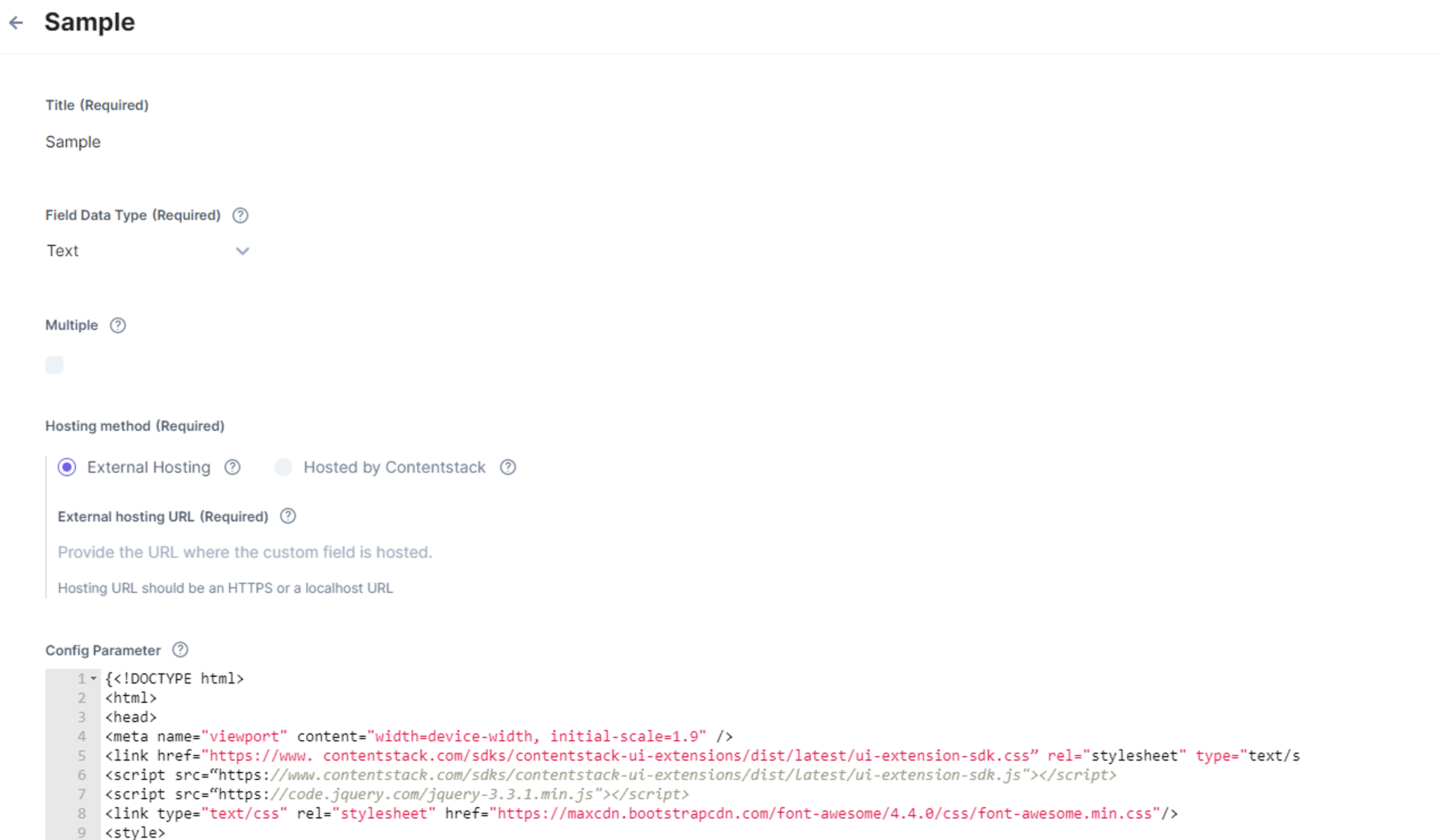Click line number 8 in the gutter
Screen dimensions: 1439x840
(x=82, y=813)
